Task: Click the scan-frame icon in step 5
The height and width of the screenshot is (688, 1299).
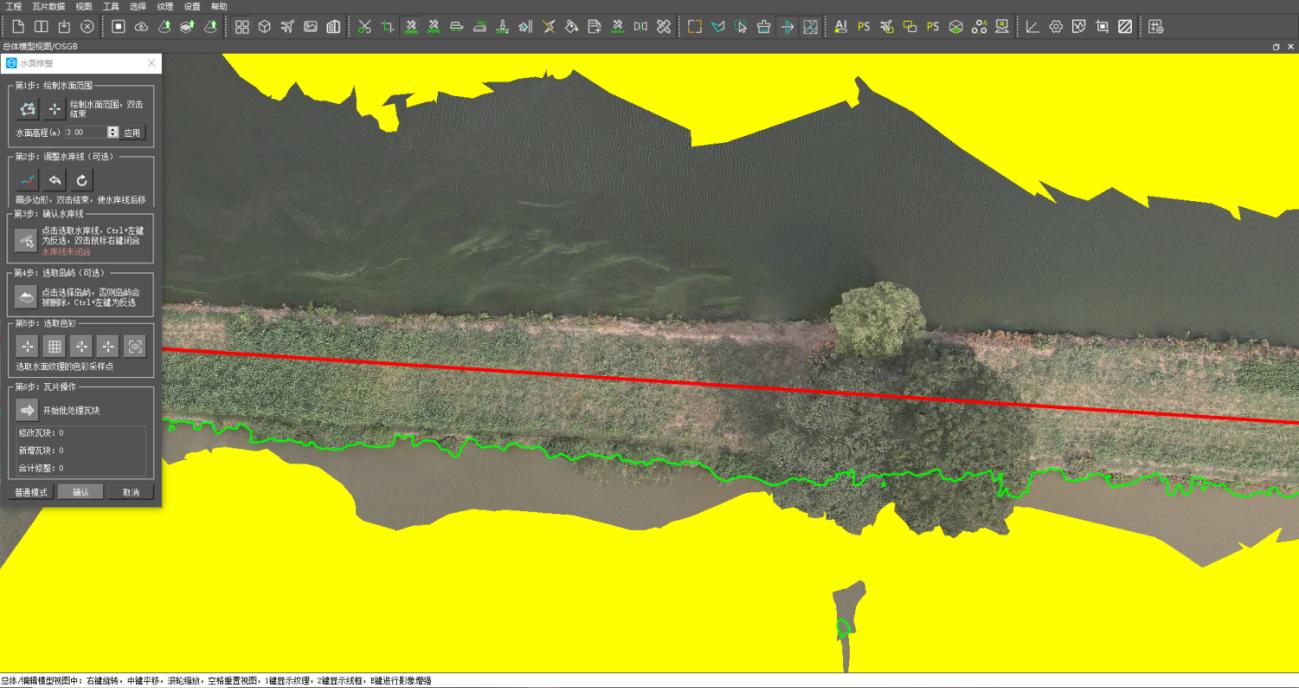Action: click(x=135, y=347)
